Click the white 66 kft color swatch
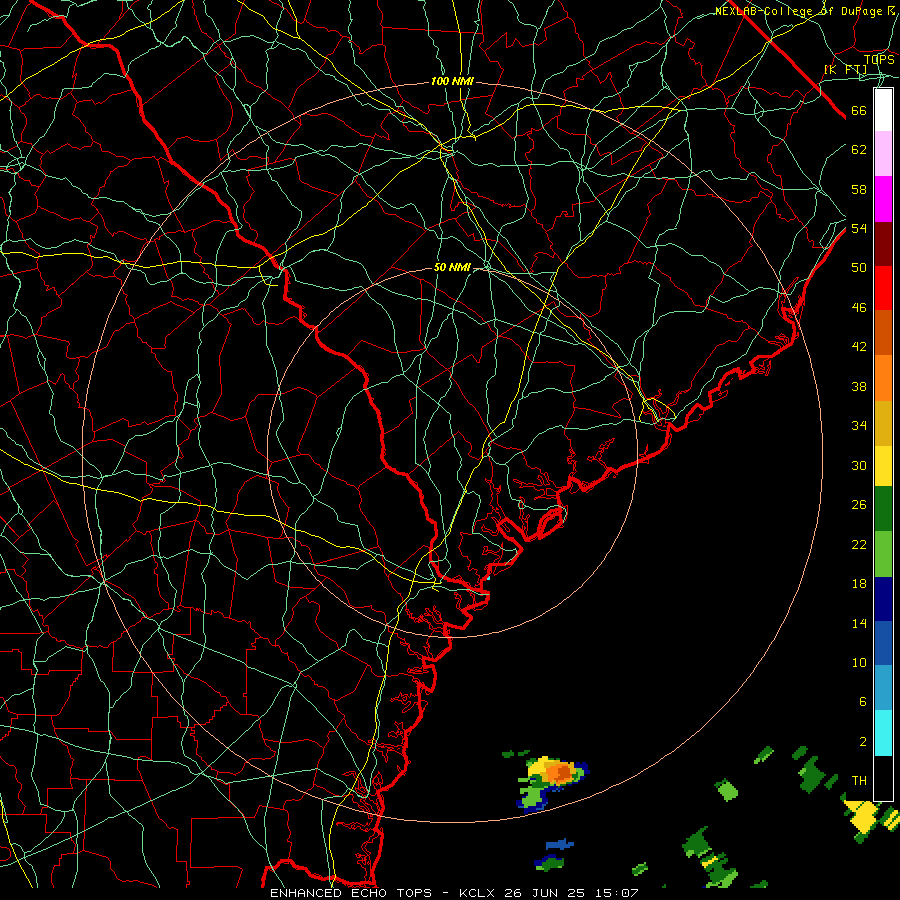This screenshot has height=900, width=900. [883, 110]
